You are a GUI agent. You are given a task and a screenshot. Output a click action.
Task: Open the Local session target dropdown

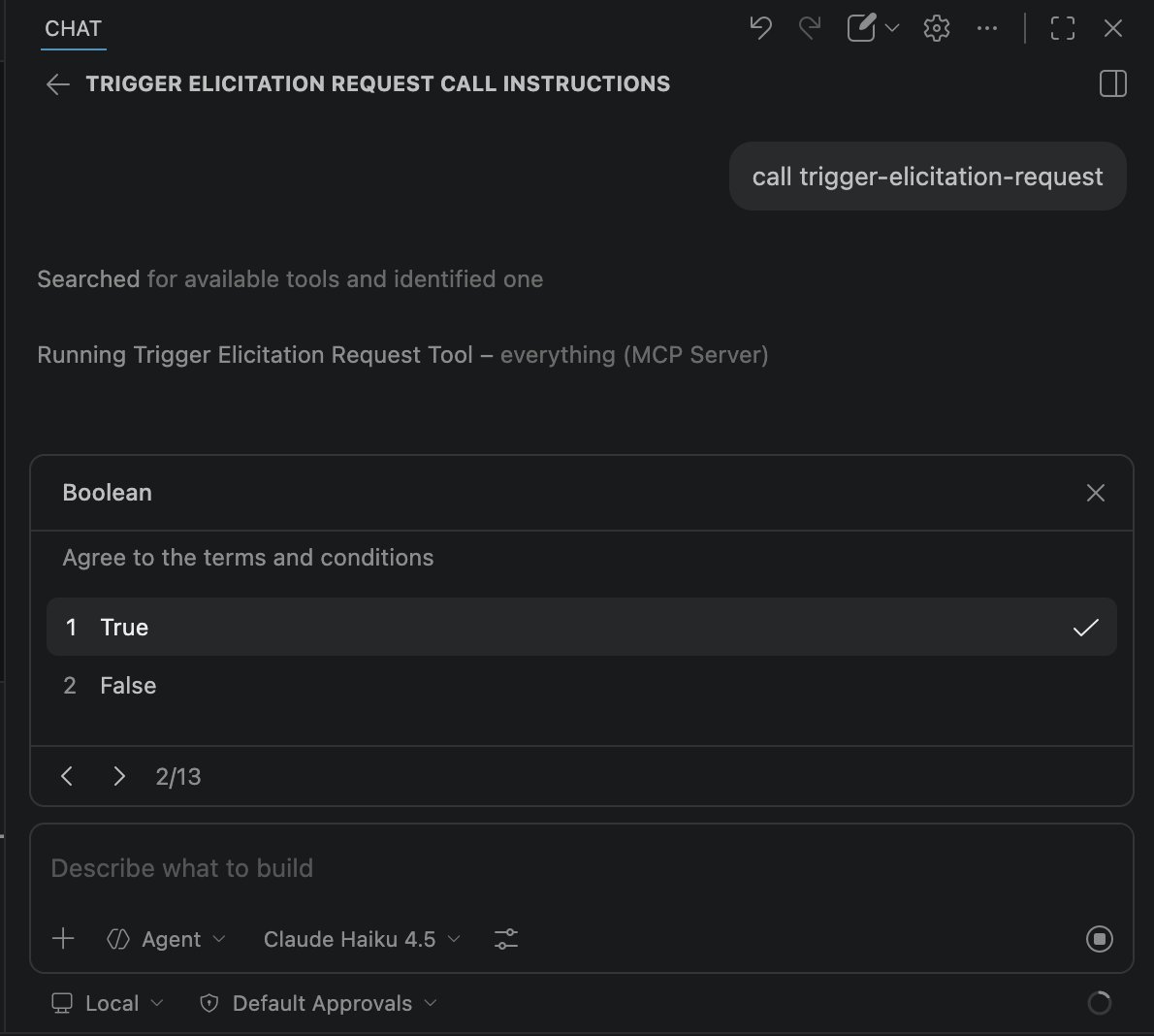pos(108,1004)
